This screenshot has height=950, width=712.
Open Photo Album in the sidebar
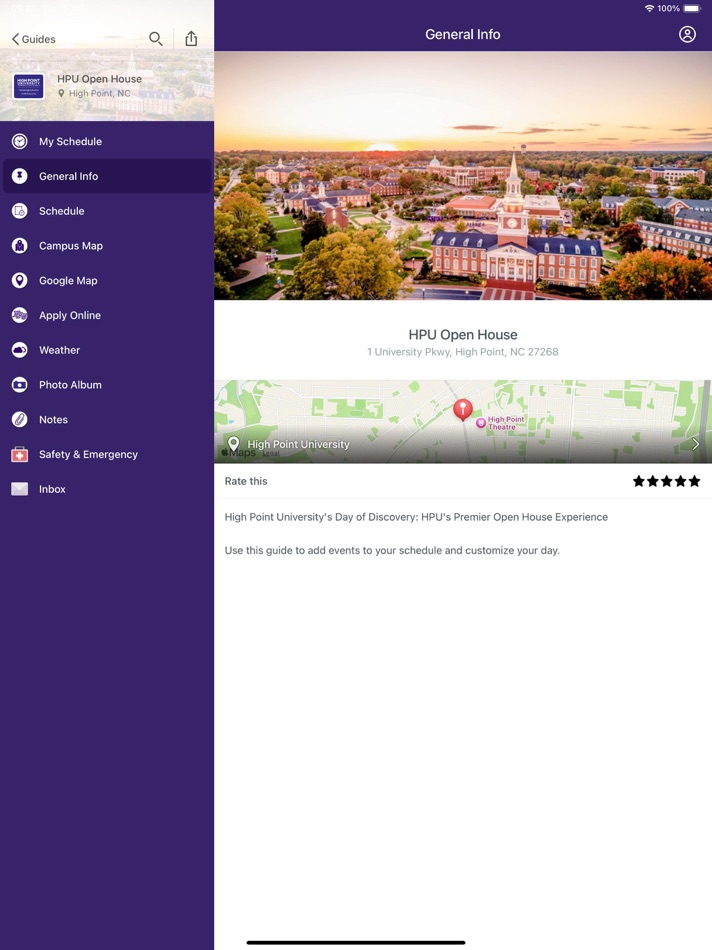[x=107, y=385]
